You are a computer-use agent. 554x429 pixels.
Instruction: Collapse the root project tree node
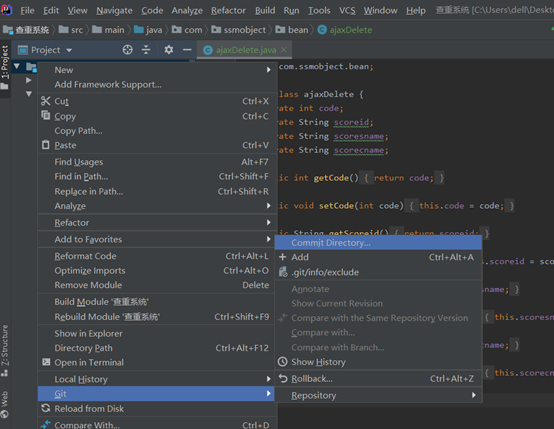[17, 66]
